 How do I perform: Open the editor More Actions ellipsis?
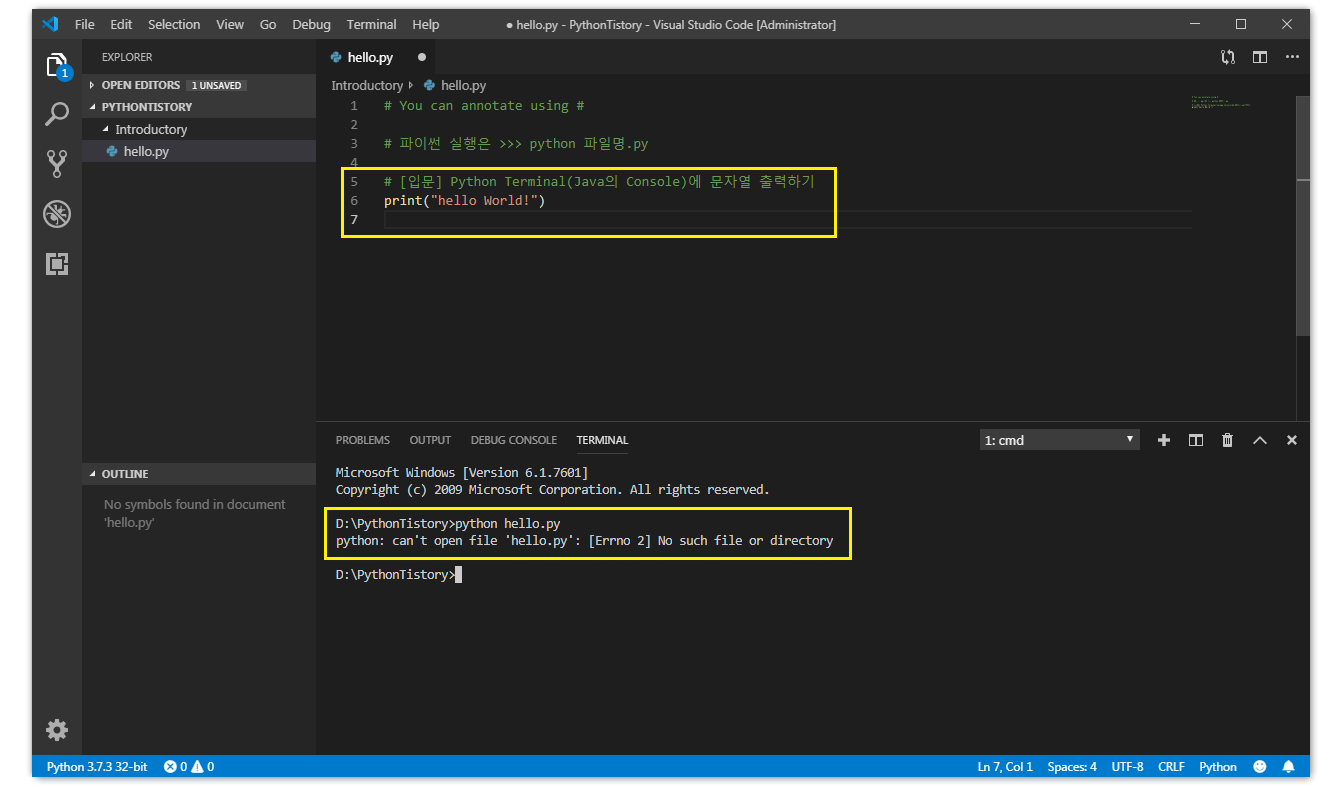pyautogui.click(x=1292, y=57)
